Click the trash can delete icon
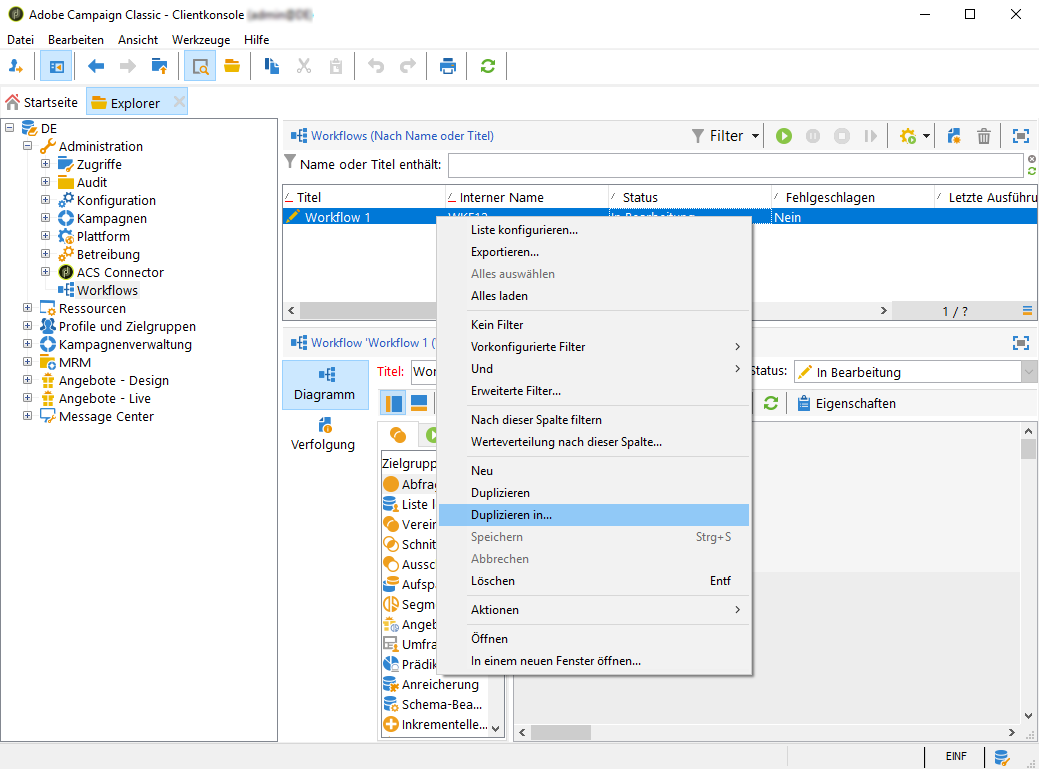 [x=984, y=136]
